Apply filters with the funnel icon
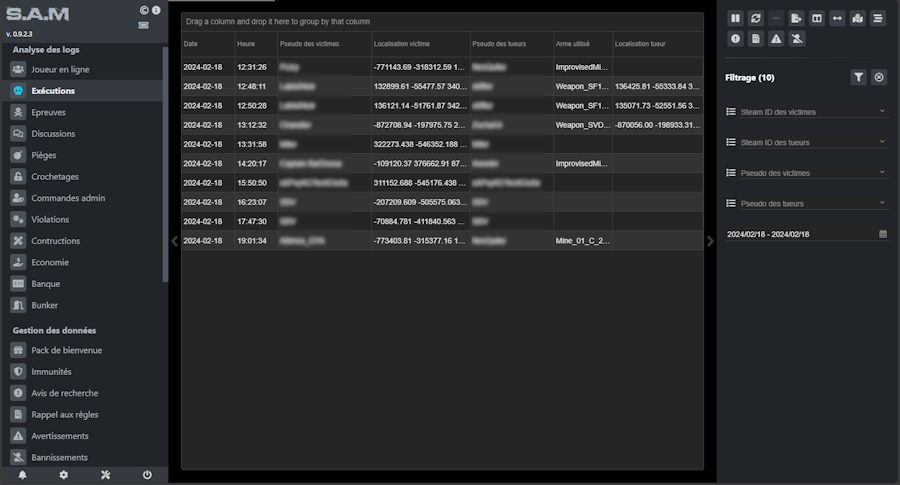This screenshot has width=900, height=485. click(x=858, y=77)
